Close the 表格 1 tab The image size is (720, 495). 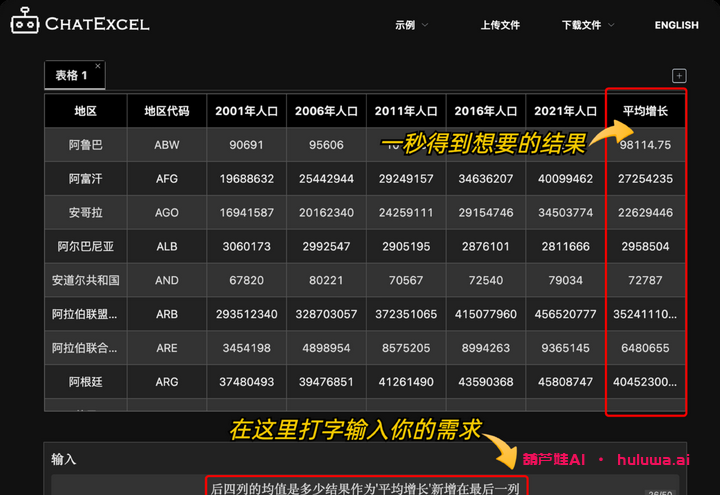click(98, 69)
